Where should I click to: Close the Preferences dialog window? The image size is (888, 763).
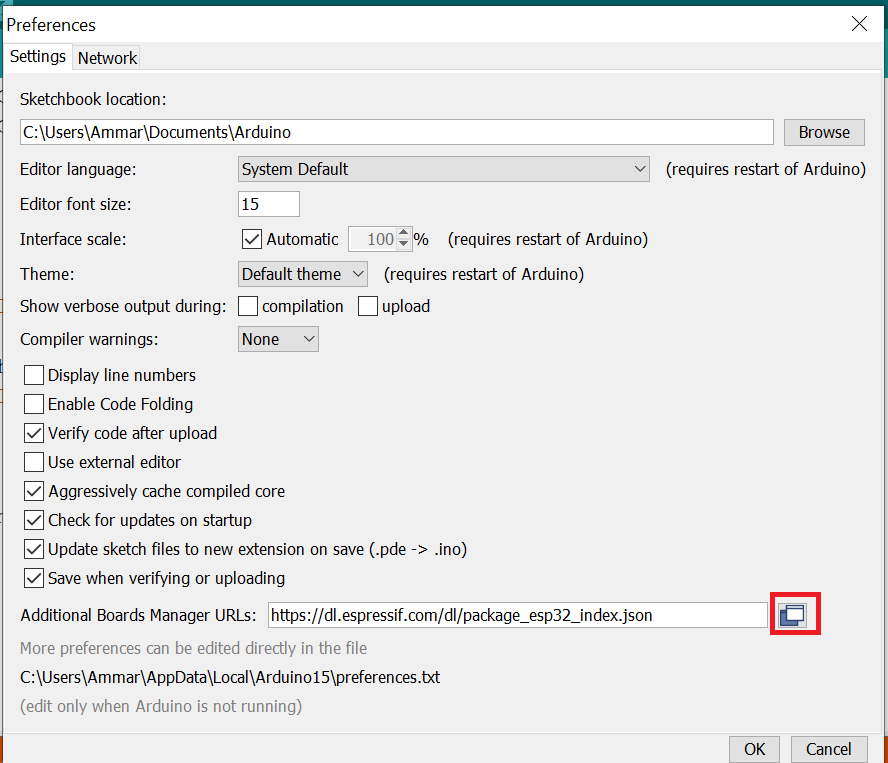pos(859,24)
